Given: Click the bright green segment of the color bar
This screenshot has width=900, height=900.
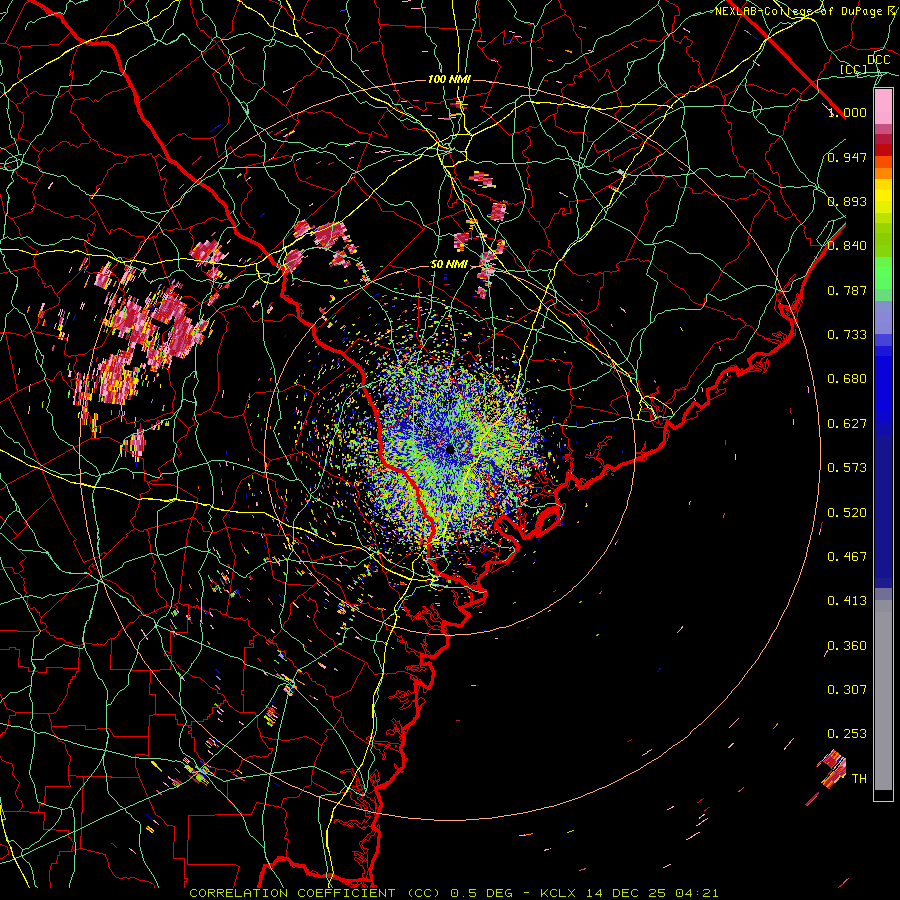Looking at the screenshot, I should [x=883, y=273].
